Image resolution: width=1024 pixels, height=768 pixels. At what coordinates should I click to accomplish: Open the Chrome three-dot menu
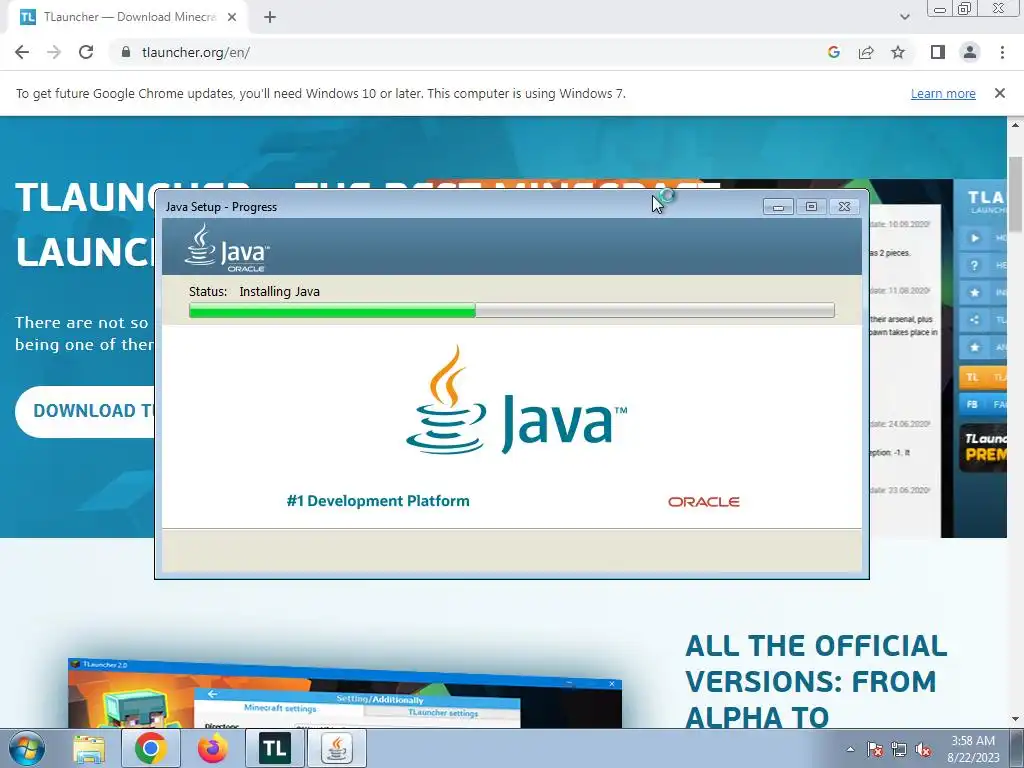pos(1002,52)
